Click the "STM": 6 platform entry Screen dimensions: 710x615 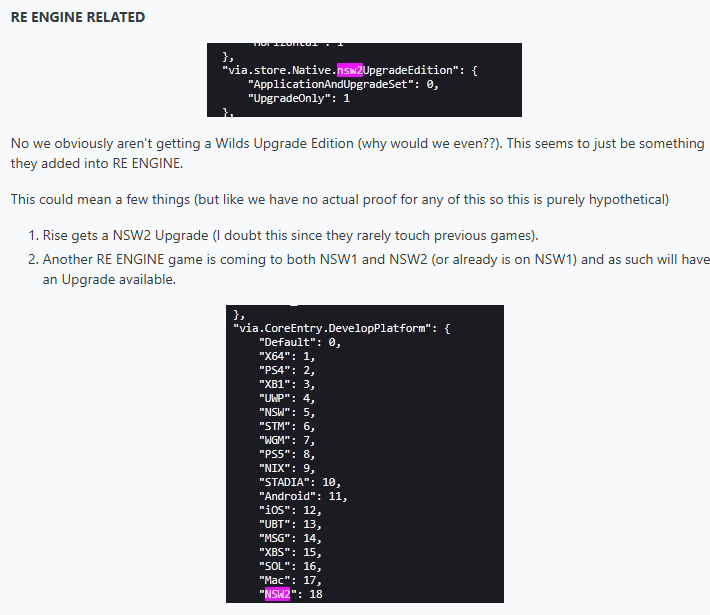click(287, 426)
